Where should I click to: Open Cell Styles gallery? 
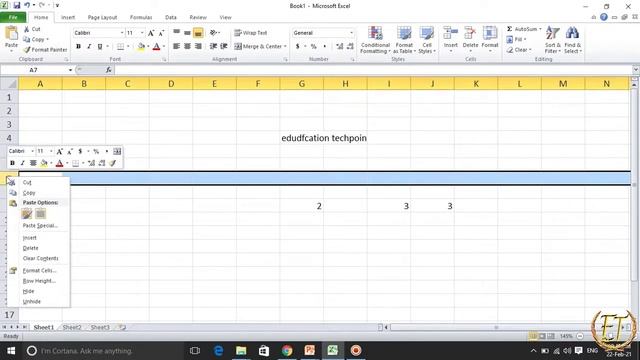coord(427,40)
